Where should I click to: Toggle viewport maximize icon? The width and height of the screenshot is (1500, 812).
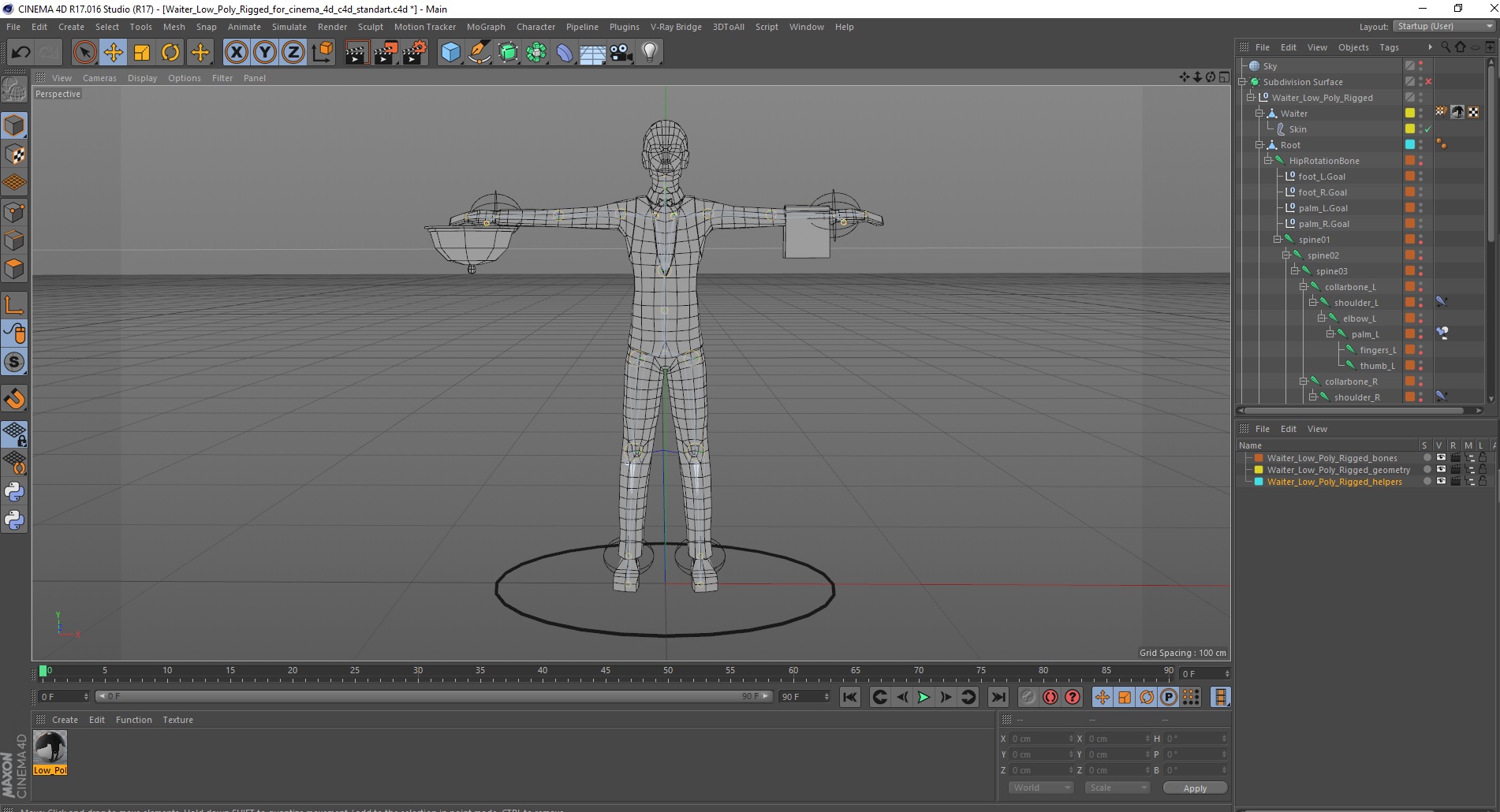coord(1224,77)
